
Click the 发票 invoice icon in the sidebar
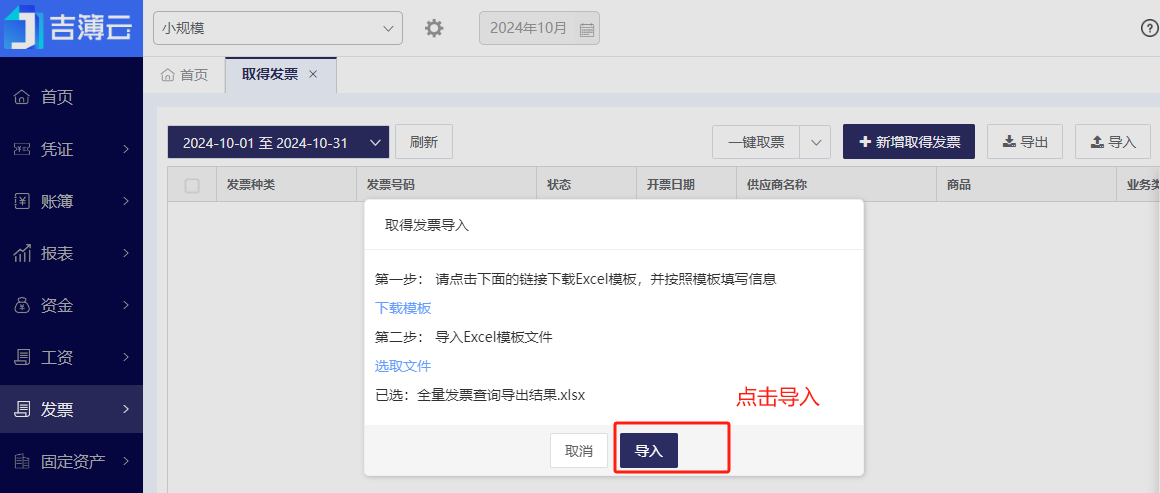click(x=22, y=409)
